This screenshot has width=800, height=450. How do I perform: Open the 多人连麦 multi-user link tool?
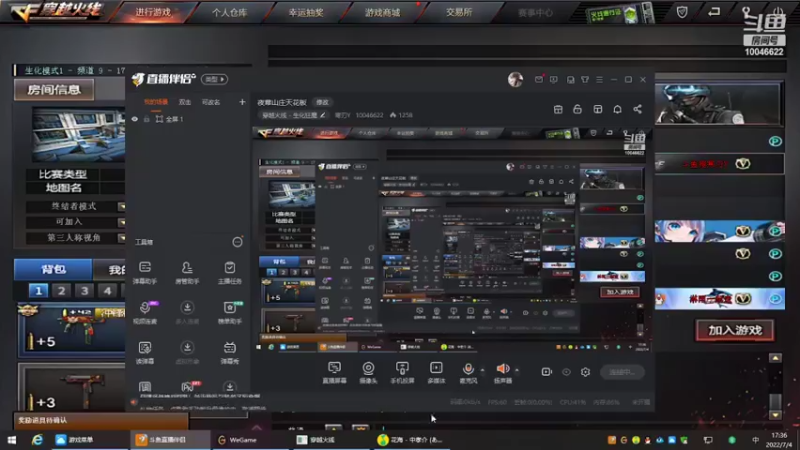(187, 312)
